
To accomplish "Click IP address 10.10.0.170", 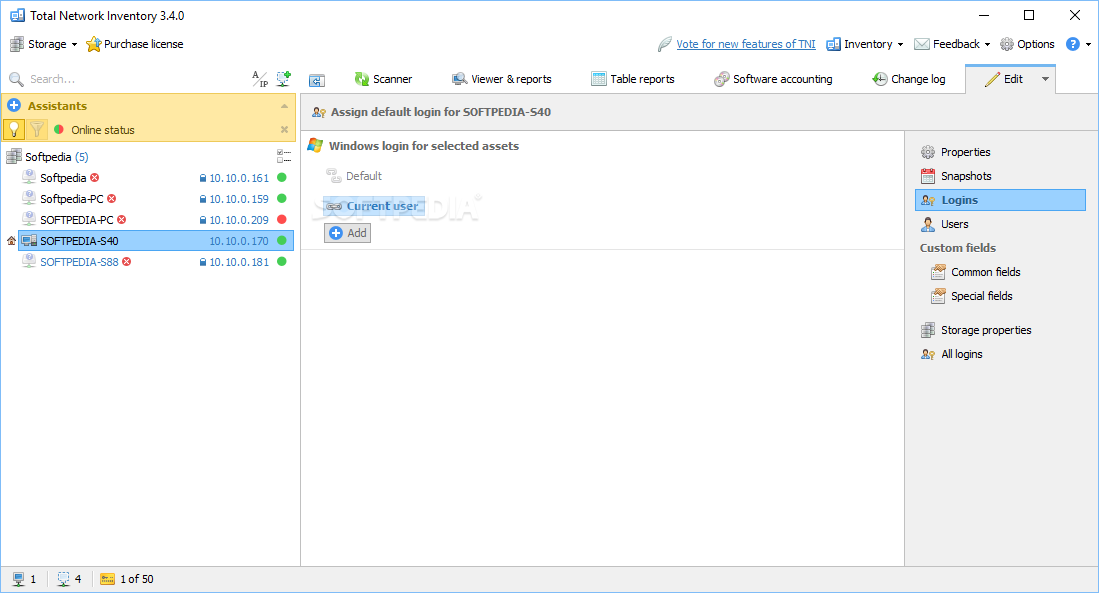I will 239,241.
